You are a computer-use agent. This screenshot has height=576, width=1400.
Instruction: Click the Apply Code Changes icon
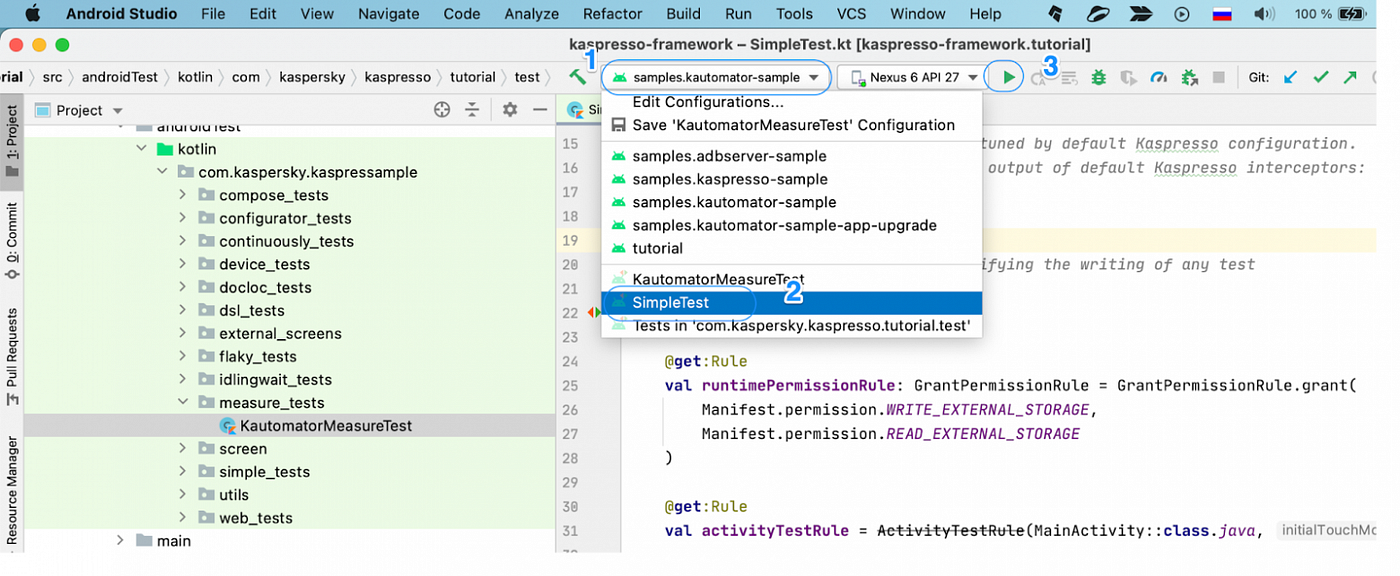click(x=1068, y=78)
